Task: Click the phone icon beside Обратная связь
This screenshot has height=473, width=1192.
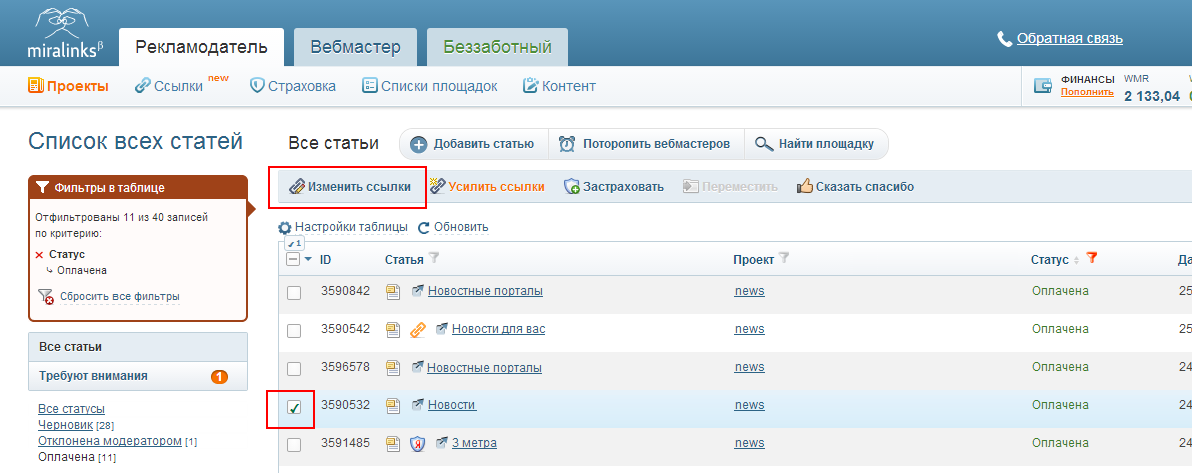Action: click(1004, 39)
